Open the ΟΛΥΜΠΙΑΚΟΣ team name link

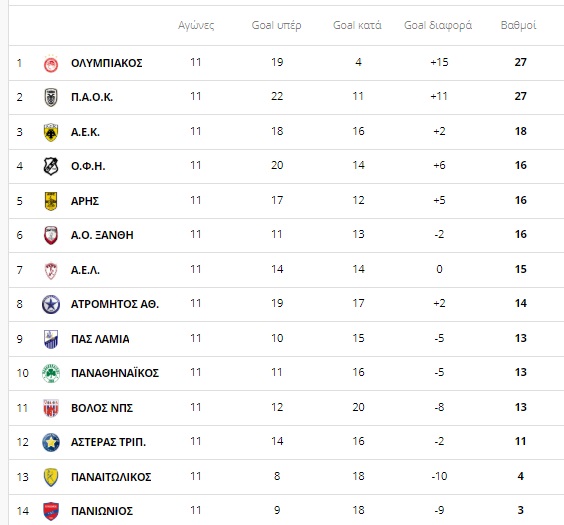106,63
